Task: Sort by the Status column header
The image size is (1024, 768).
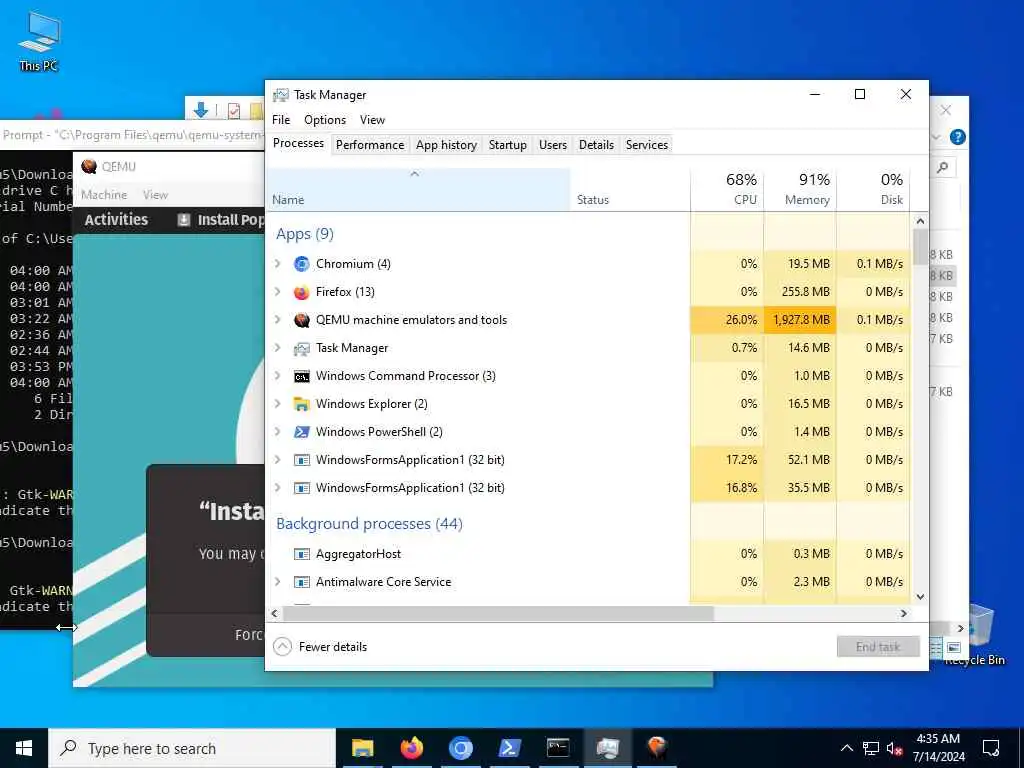Action: pyautogui.click(x=630, y=189)
